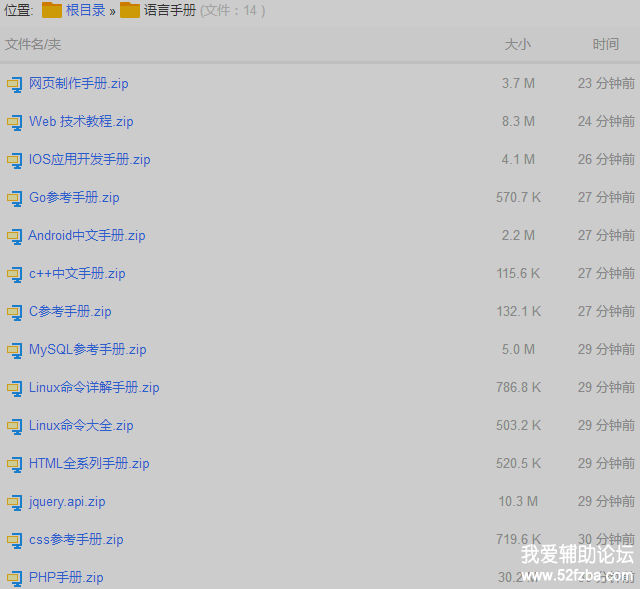Click the file icon beside MySQL参考手册.zip

[14, 350]
